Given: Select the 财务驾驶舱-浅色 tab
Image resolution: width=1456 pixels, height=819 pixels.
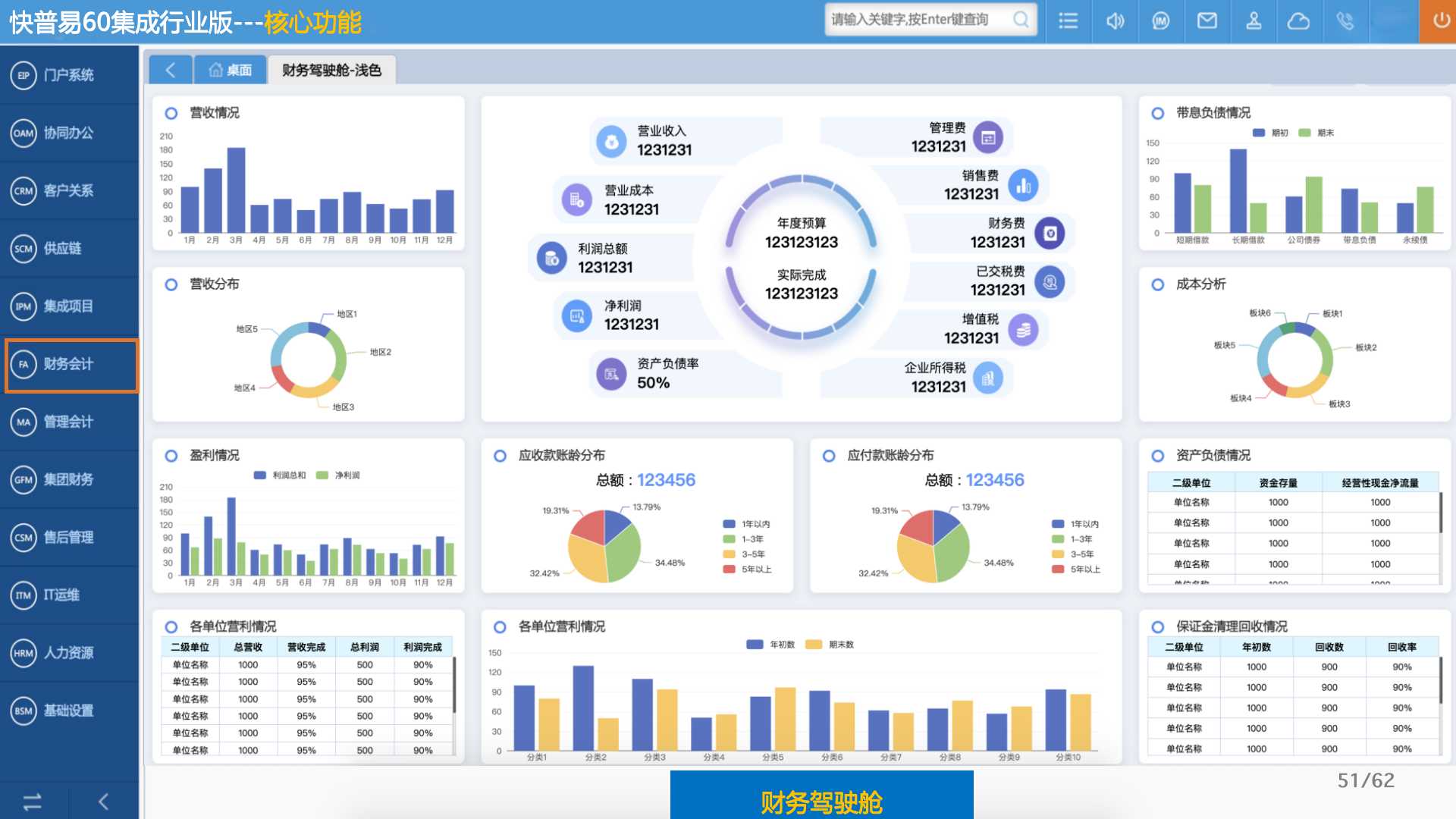Looking at the screenshot, I should click(x=331, y=70).
